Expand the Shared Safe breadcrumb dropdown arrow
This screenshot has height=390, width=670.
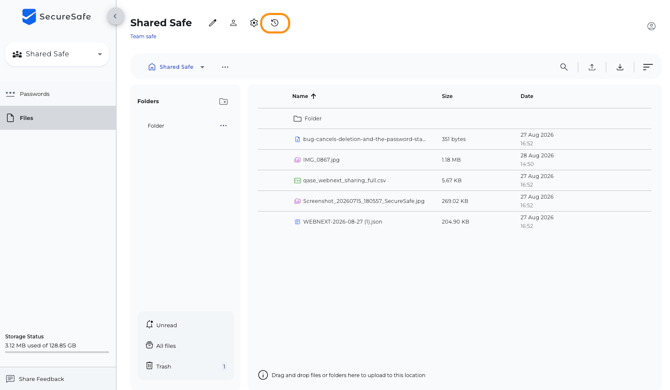[203, 67]
